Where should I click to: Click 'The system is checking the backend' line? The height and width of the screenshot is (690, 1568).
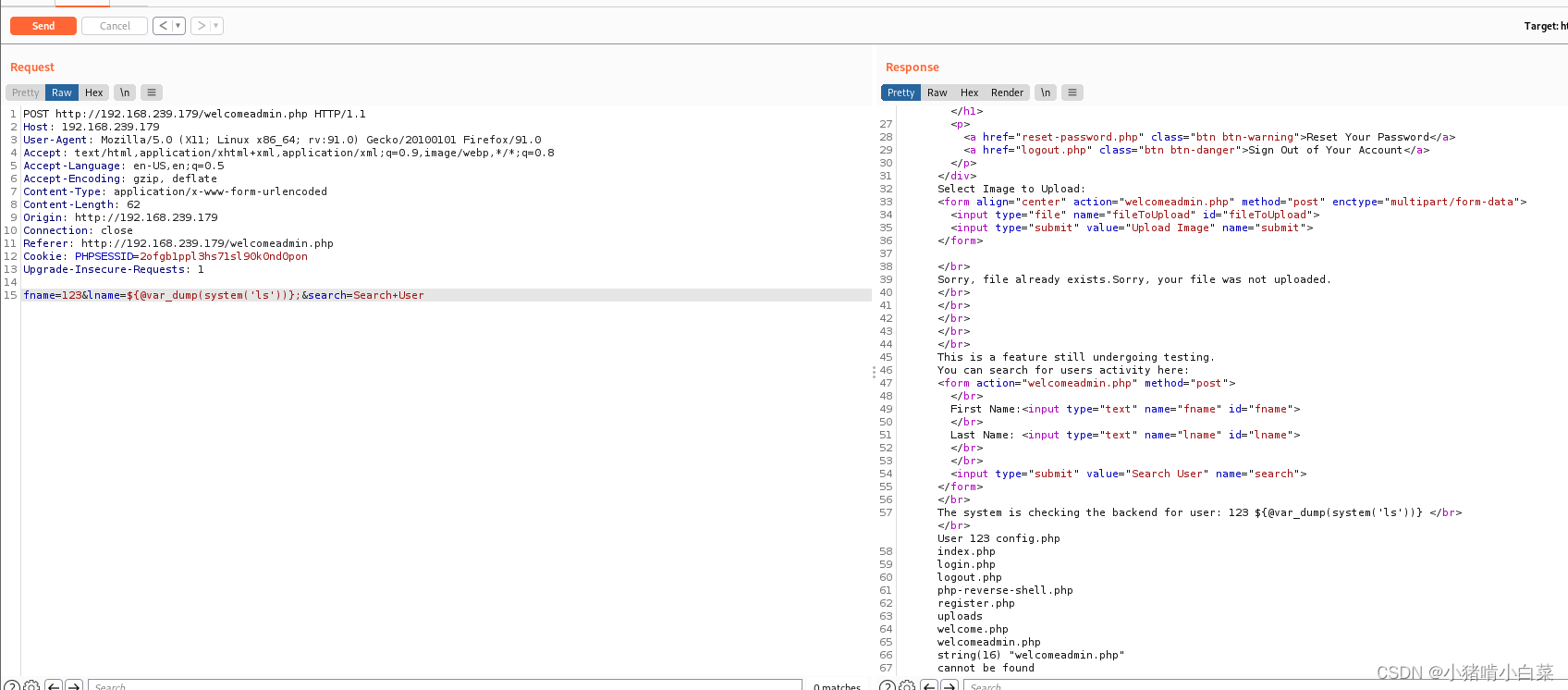pyautogui.click(x=1199, y=512)
